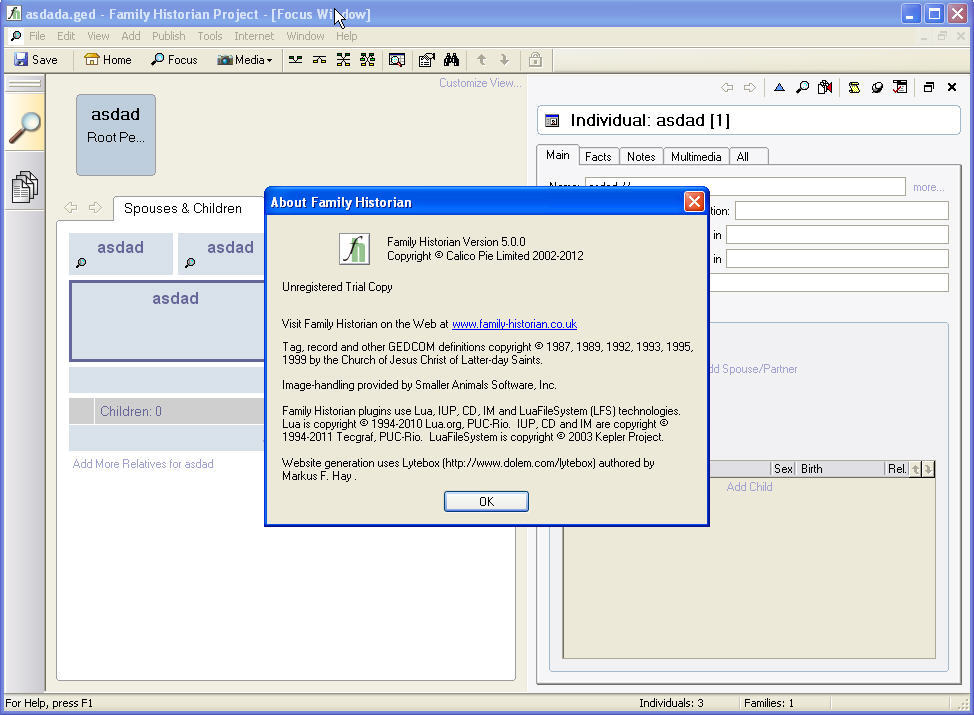
Task: Click OK in the About dialog
Action: point(486,501)
